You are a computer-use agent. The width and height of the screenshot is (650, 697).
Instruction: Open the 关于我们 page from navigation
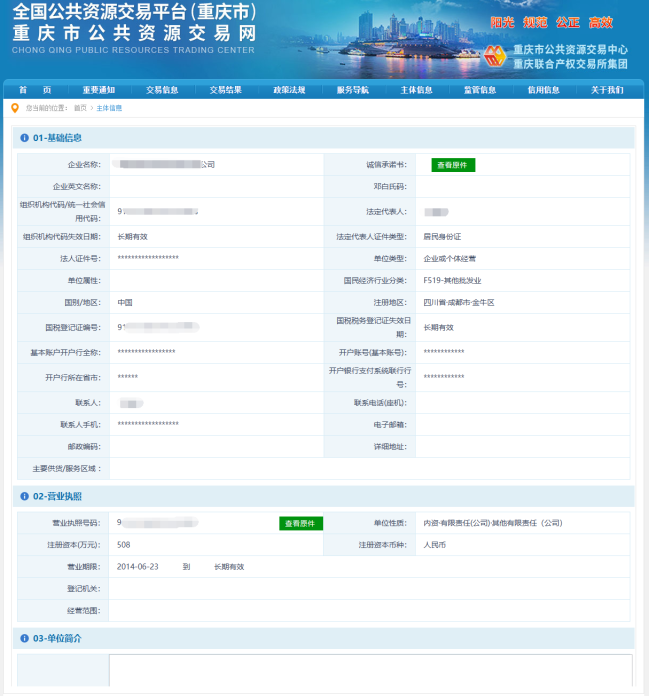607,90
